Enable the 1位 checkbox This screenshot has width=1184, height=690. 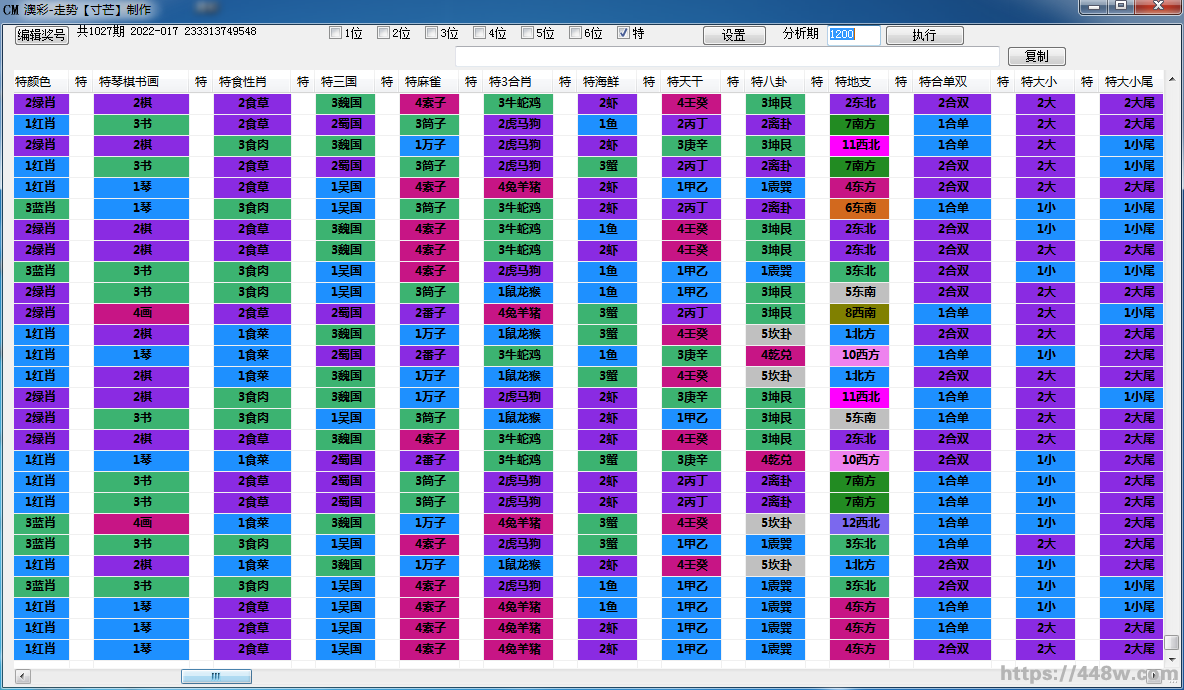click(x=336, y=33)
